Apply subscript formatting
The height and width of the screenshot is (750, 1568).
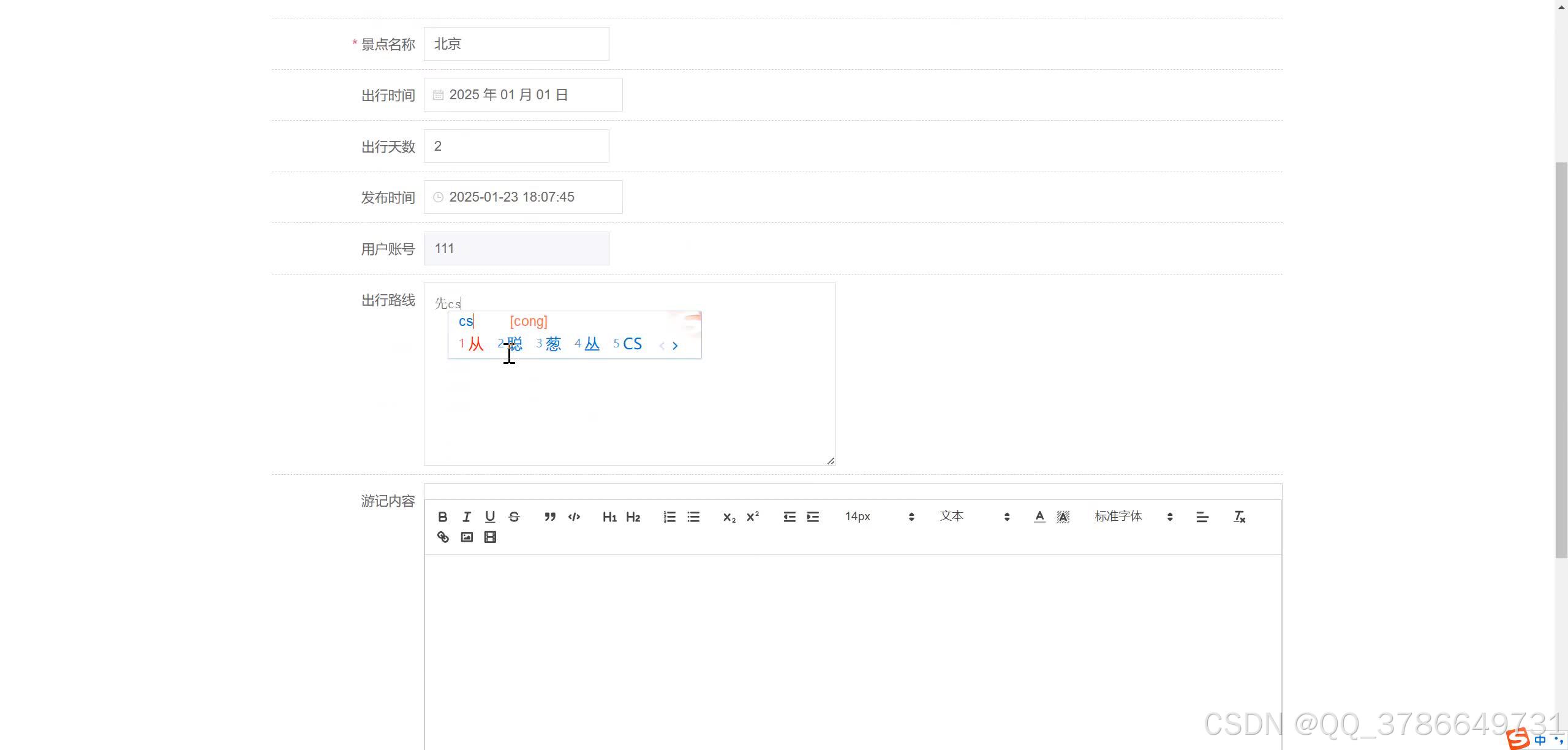coord(729,517)
